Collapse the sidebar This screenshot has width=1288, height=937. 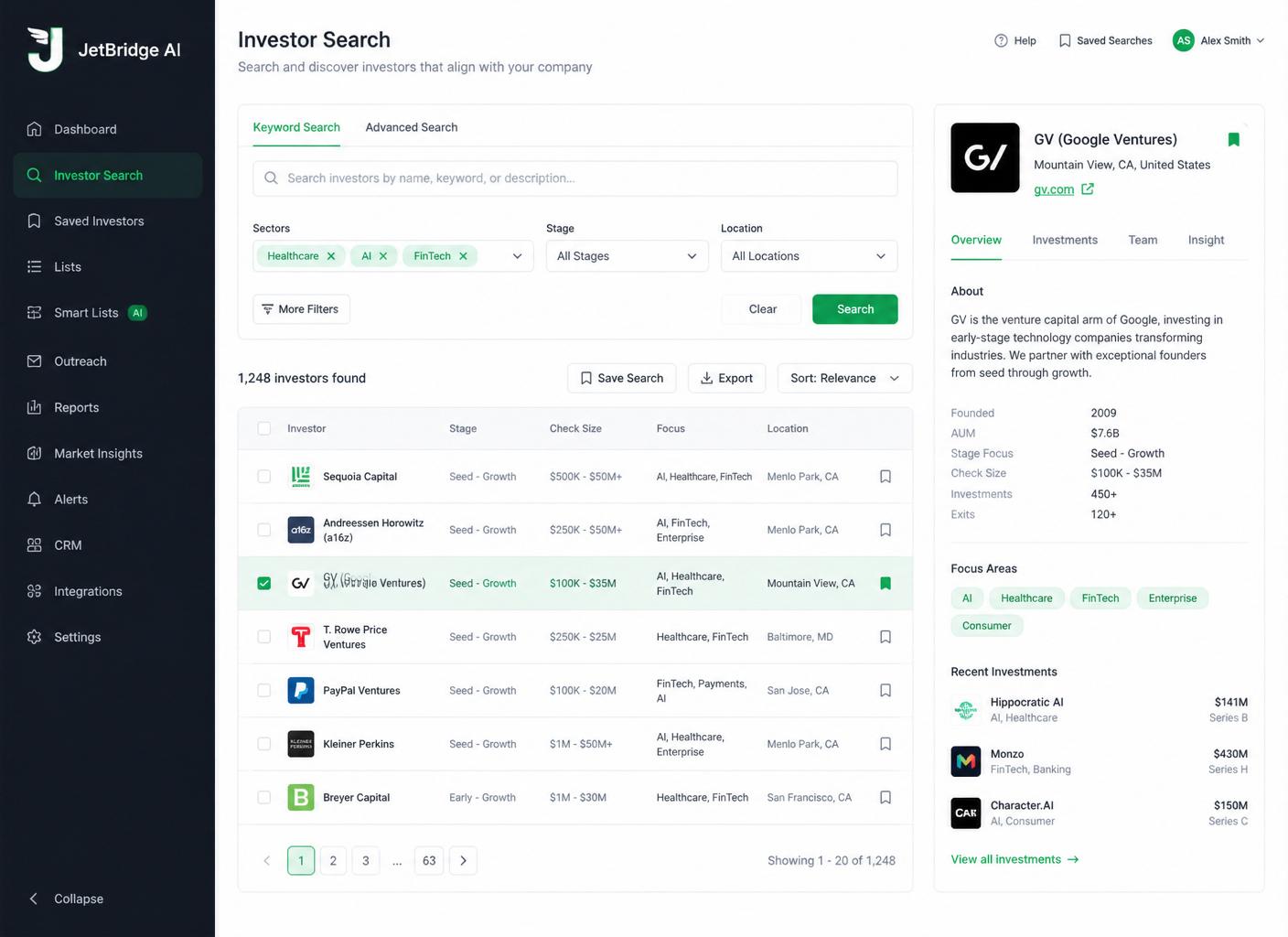pos(66,899)
